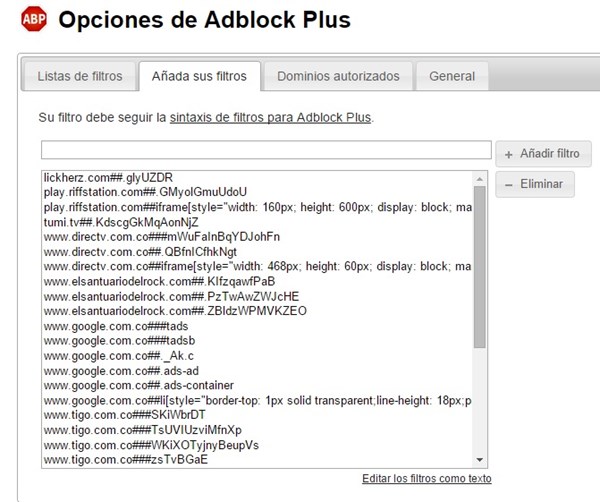Image resolution: width=600 pixels, height=502 pixels.
Task: Select the Añada sus filtros tab
Action: [199, 76]
